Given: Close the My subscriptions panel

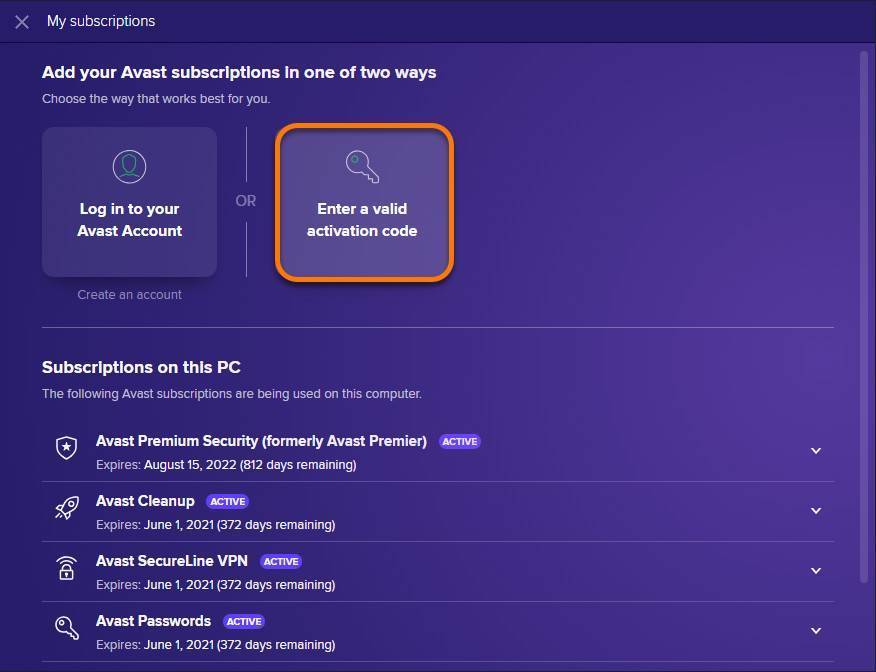Looking at the screenshot, I should pos(22,22).
